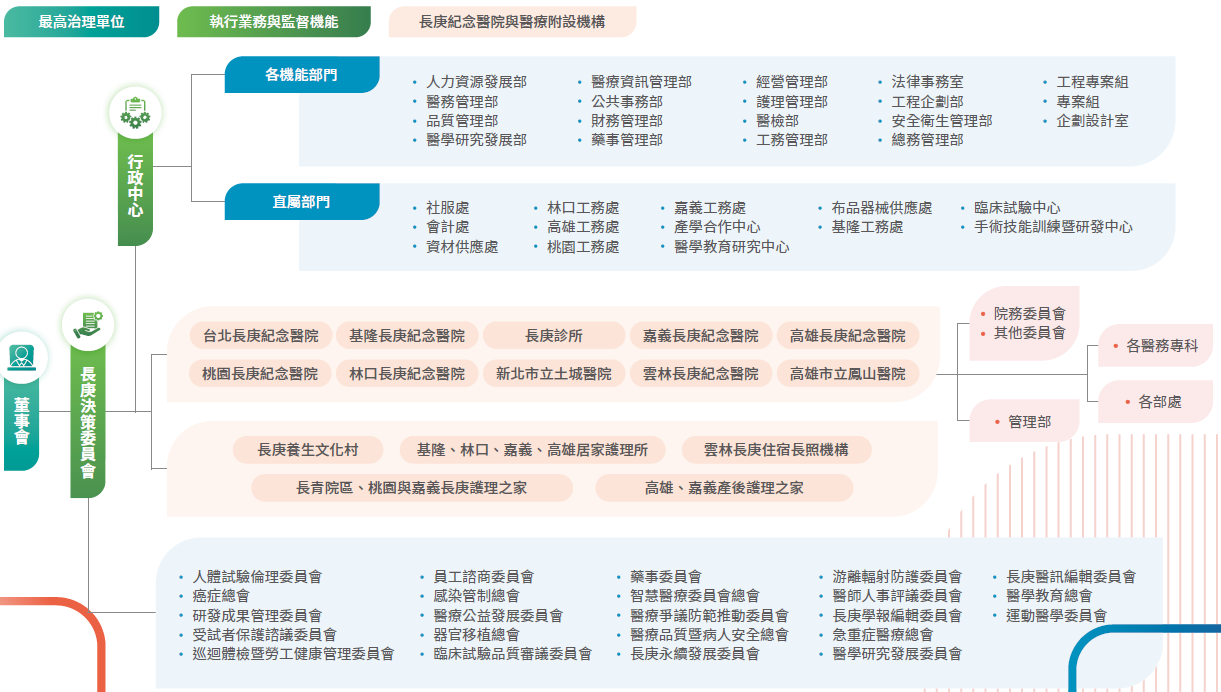Click 巡迴體檢暨勞工健康管理委員會 entry
The image size is (1221, 692).
point(293,654)
